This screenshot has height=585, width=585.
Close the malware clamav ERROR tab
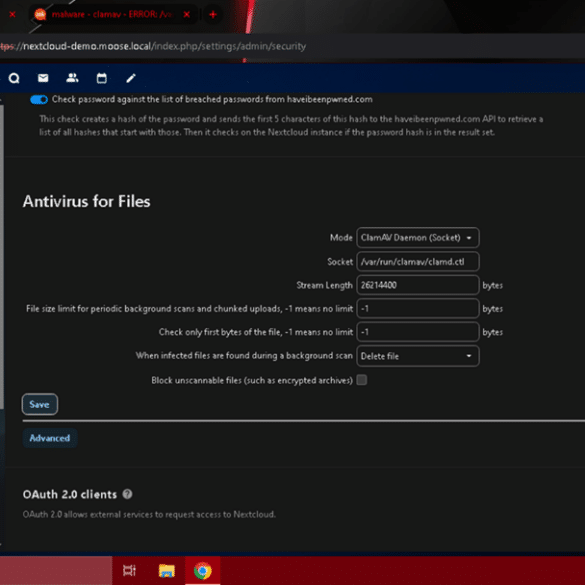pyautogui.click(x=187, y=15)
